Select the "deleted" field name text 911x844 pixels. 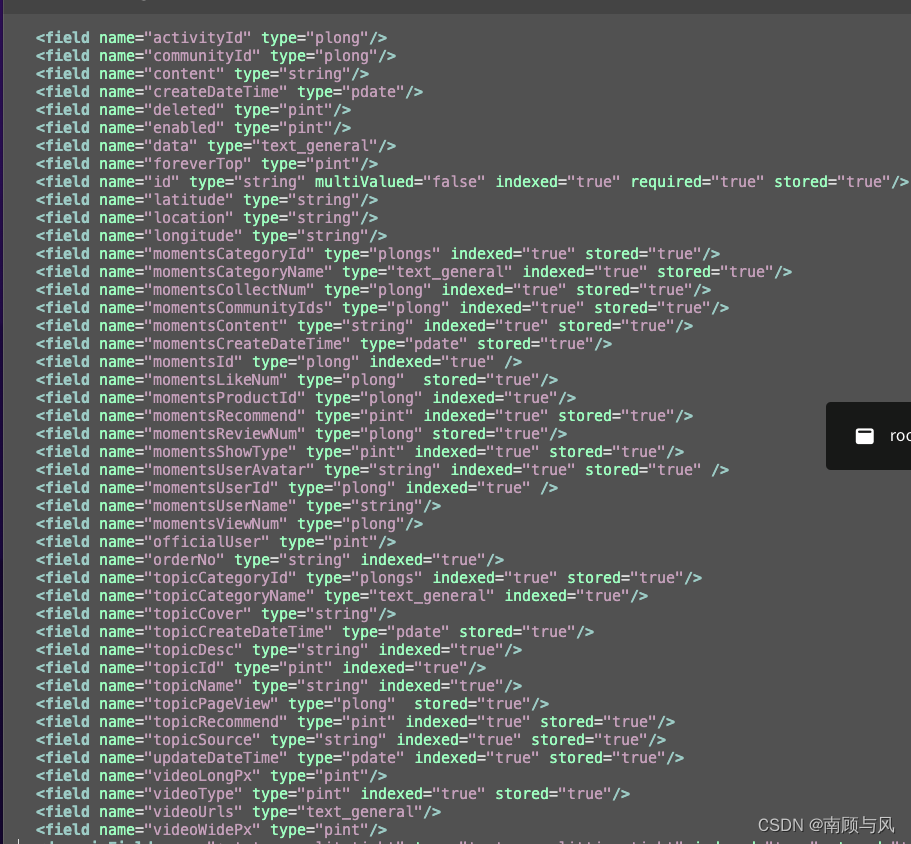click(x=184, y=109)
